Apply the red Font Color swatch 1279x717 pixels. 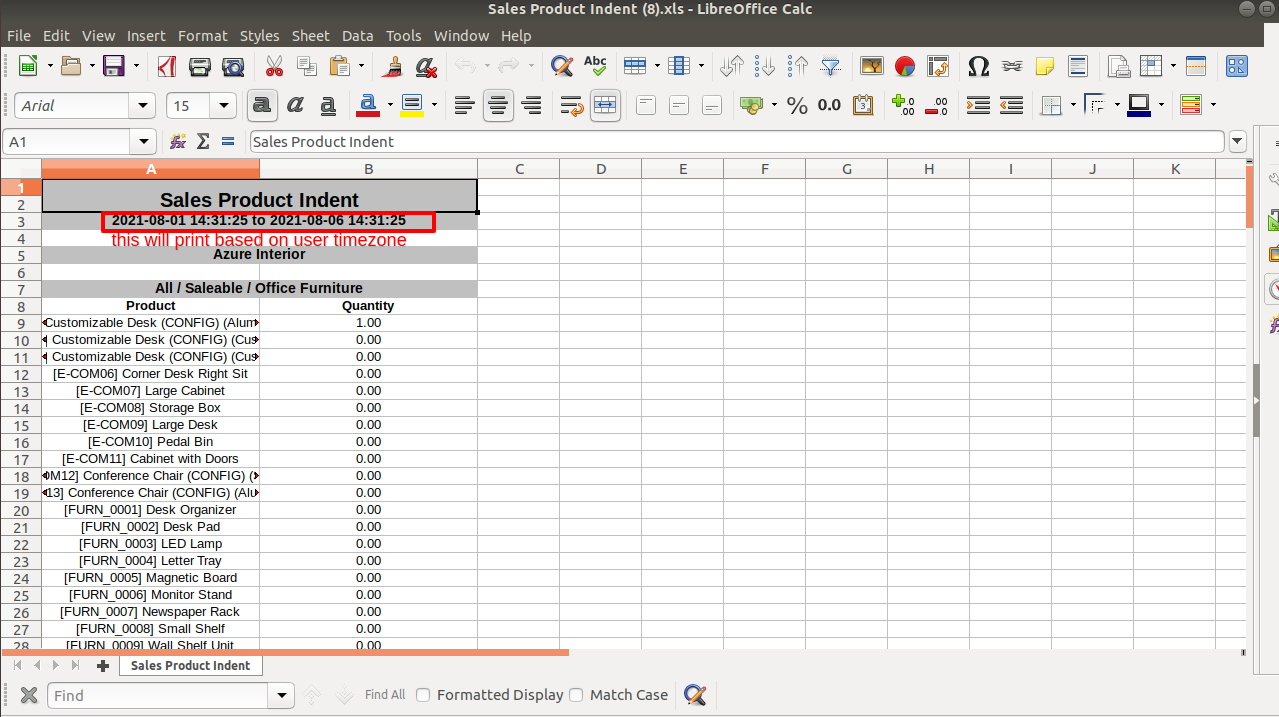368,105
